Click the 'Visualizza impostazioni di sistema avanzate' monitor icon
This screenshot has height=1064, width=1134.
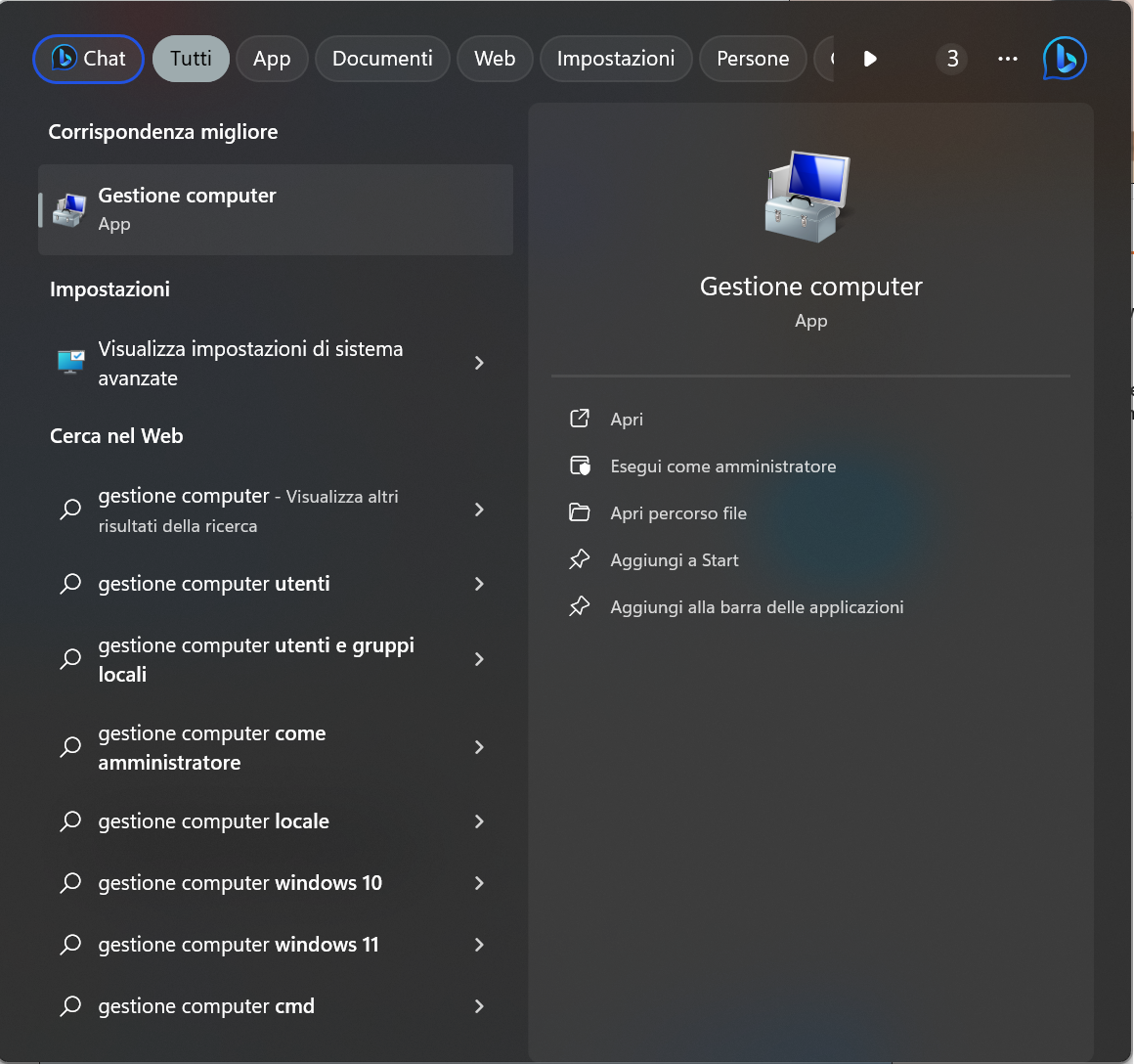(71, 363)
